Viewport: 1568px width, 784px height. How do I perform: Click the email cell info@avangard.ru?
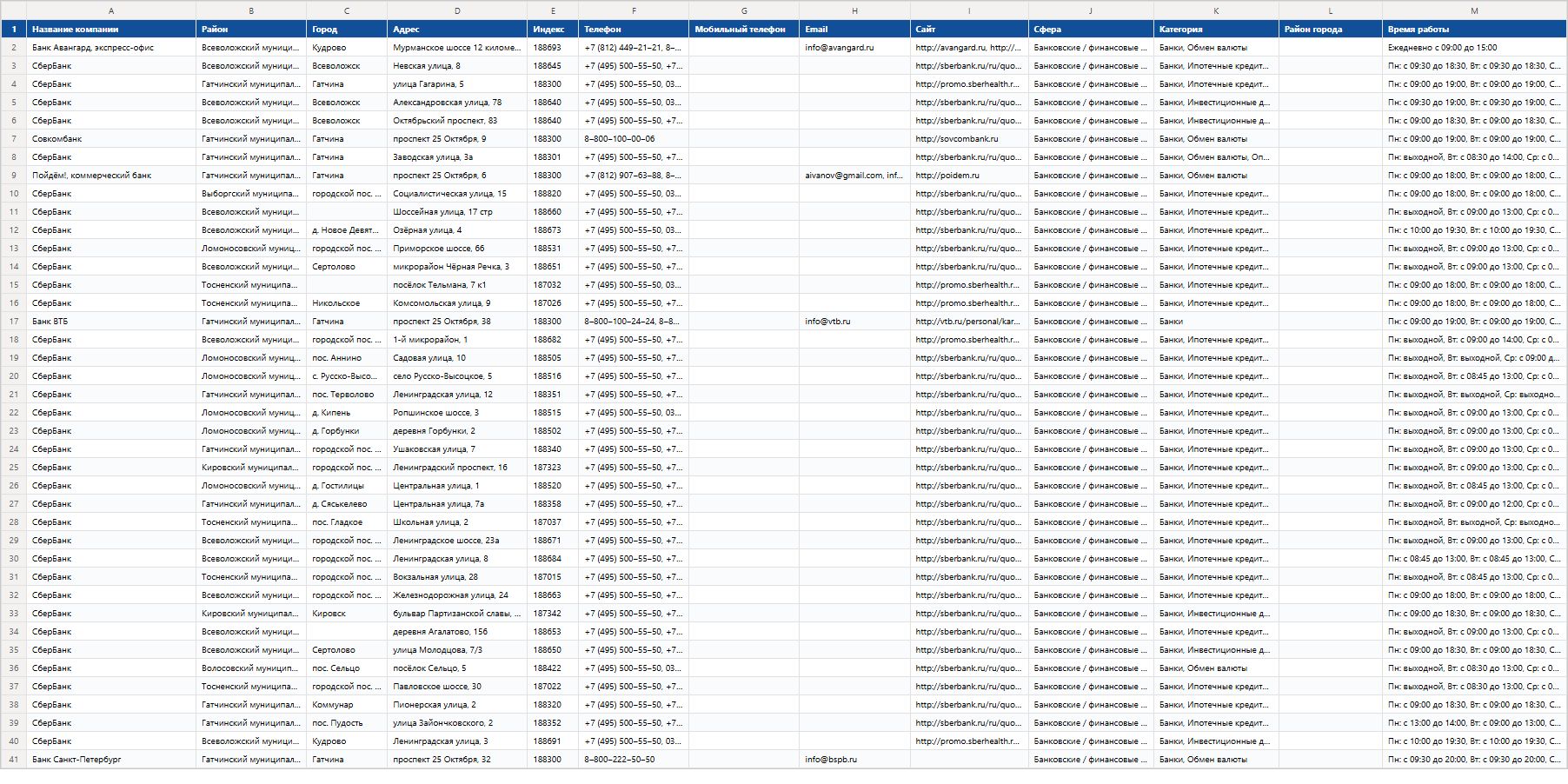(x=854, y=48)
